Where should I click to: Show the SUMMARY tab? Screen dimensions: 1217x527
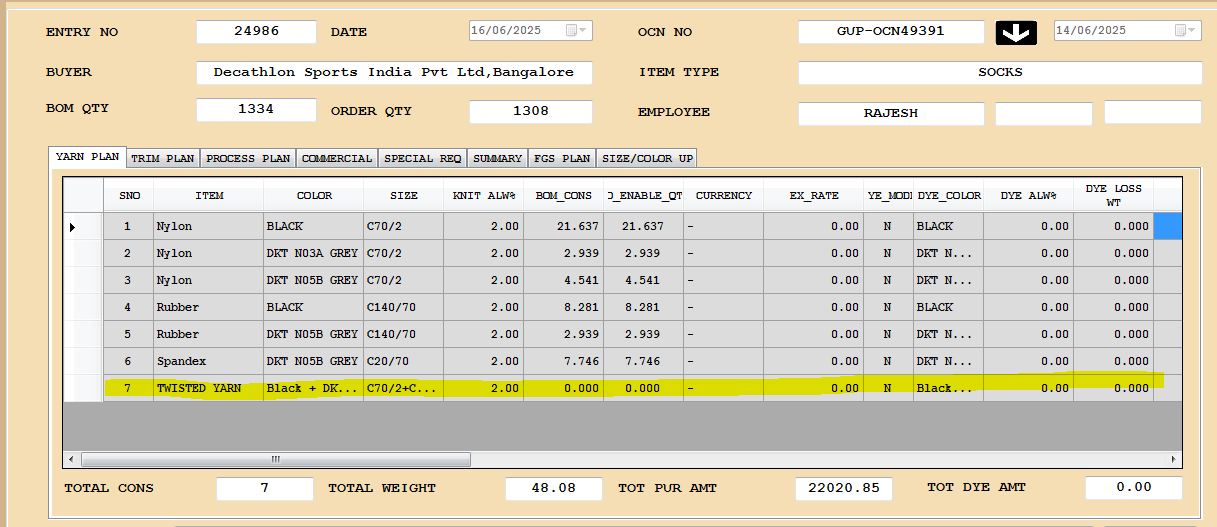point(497,158)
